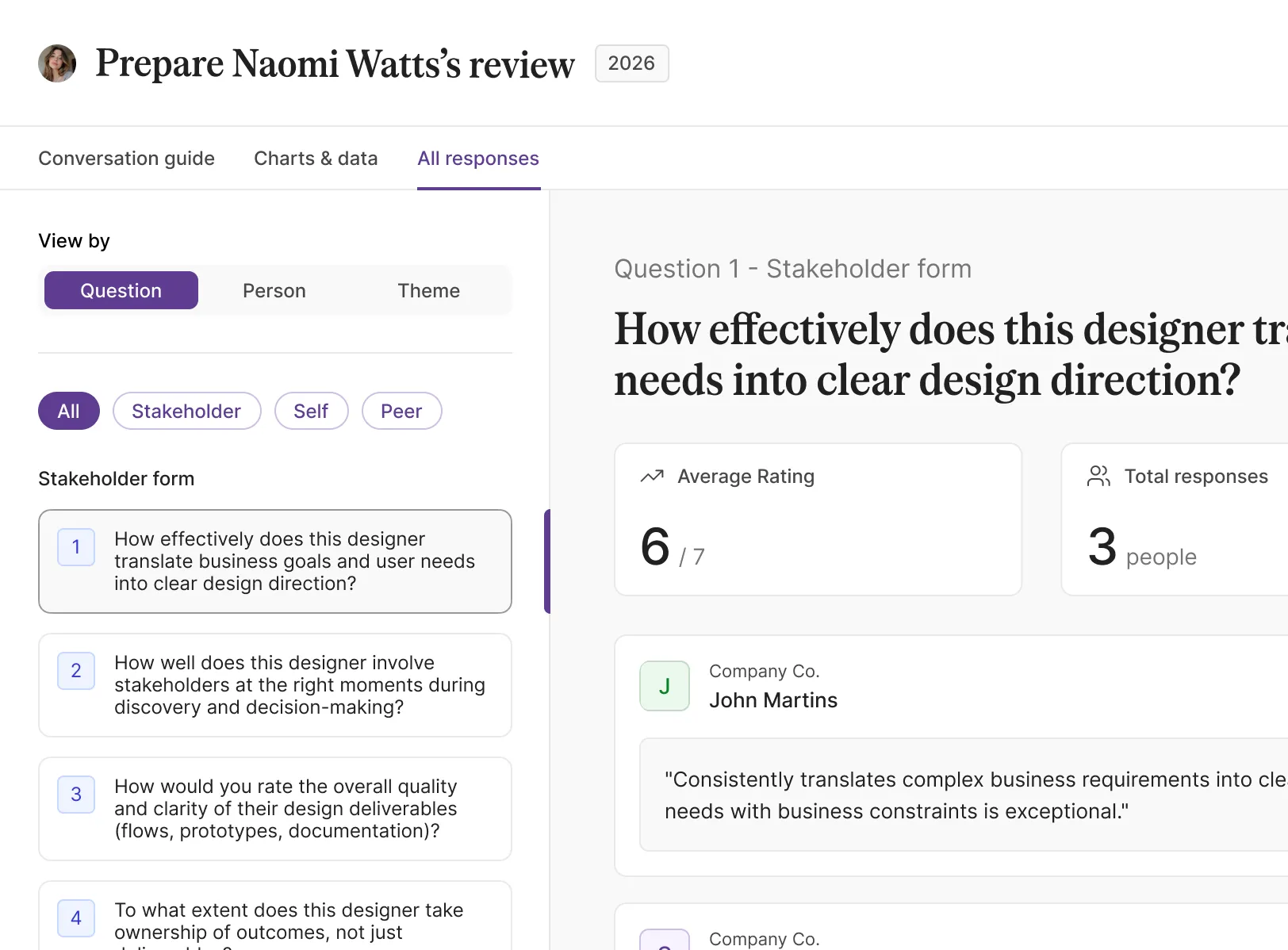Open the Conversation guide tab
The height and width of the screenshot is (950, 1288).
tap(127, 158)
